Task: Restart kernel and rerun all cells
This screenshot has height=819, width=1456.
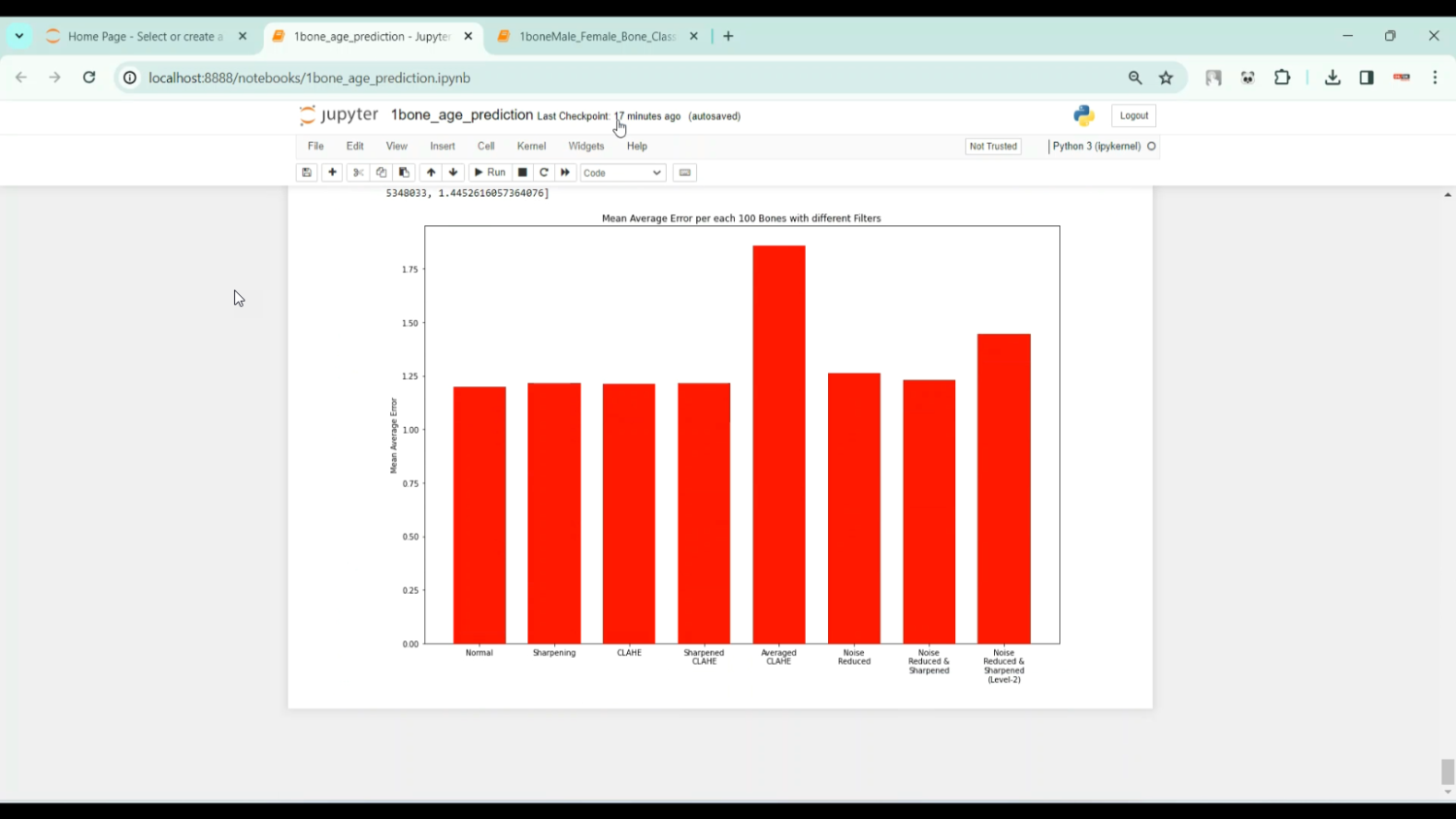Action: 566,173
